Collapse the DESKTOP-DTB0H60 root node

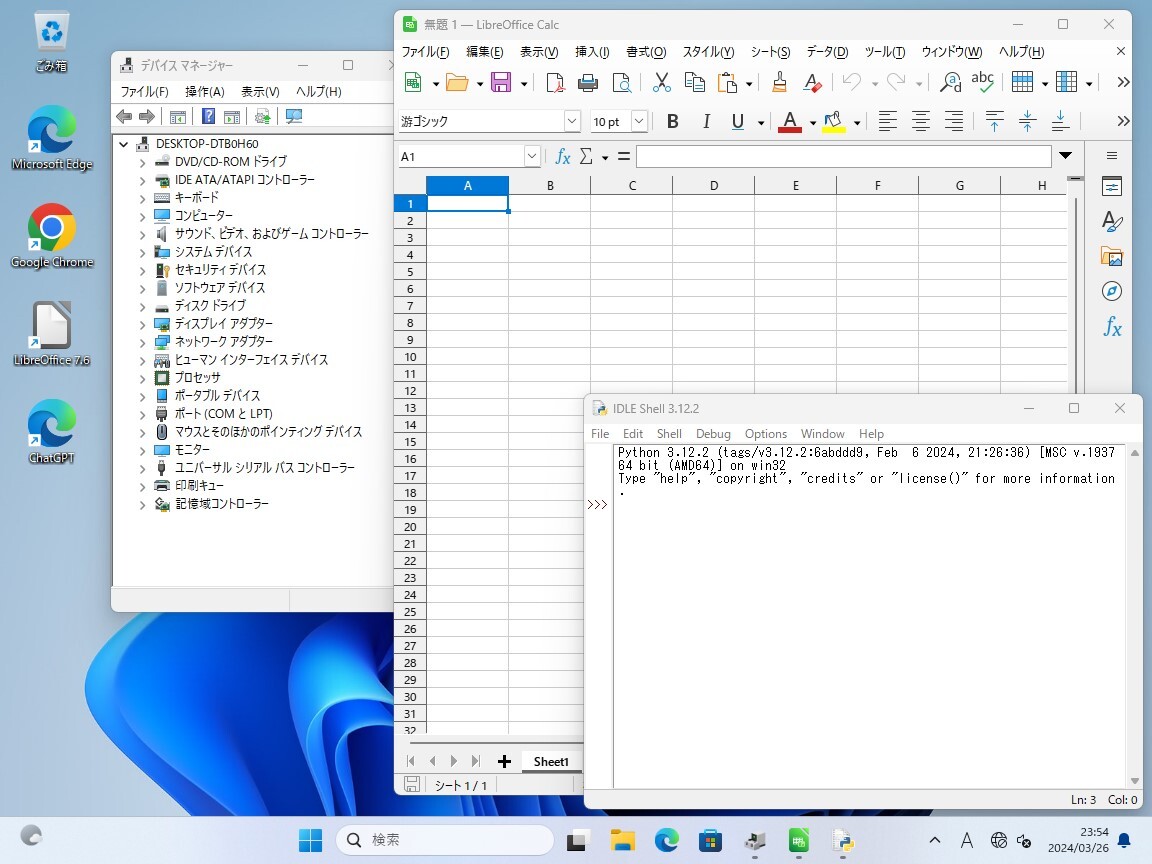[x=123, y=144]
